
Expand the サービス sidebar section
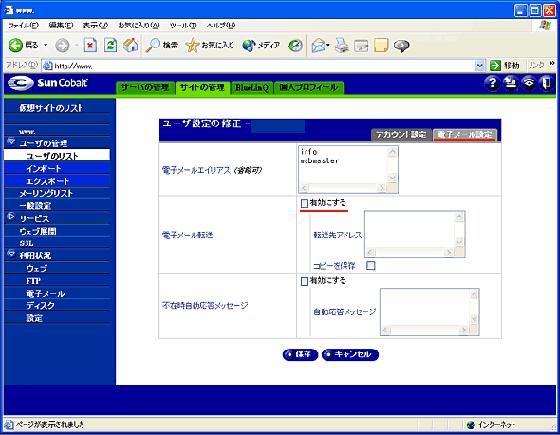tap(11, 217)
